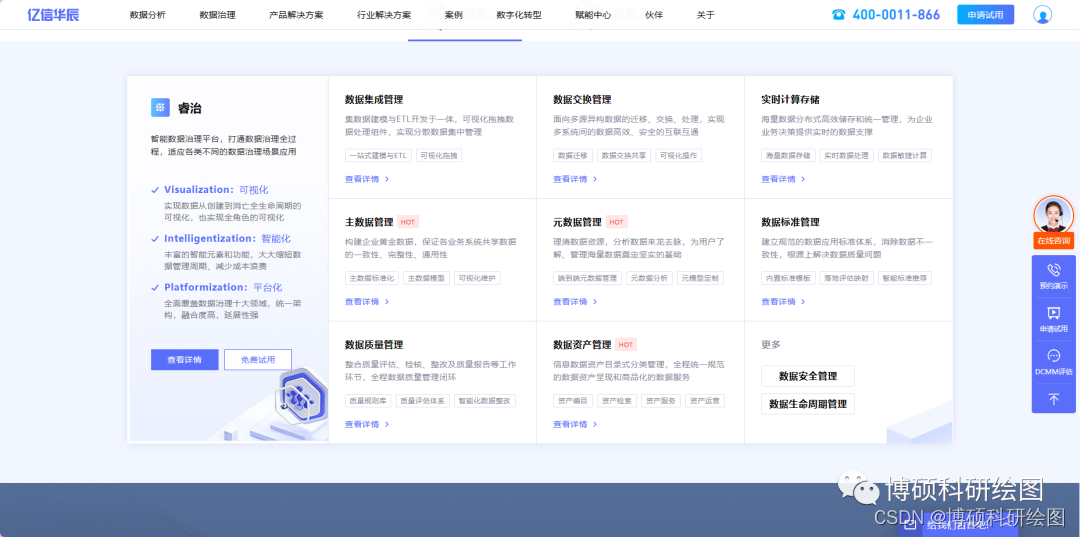Open the 关于 menu item
This screenshot has height=537, width=1080.
705,15
